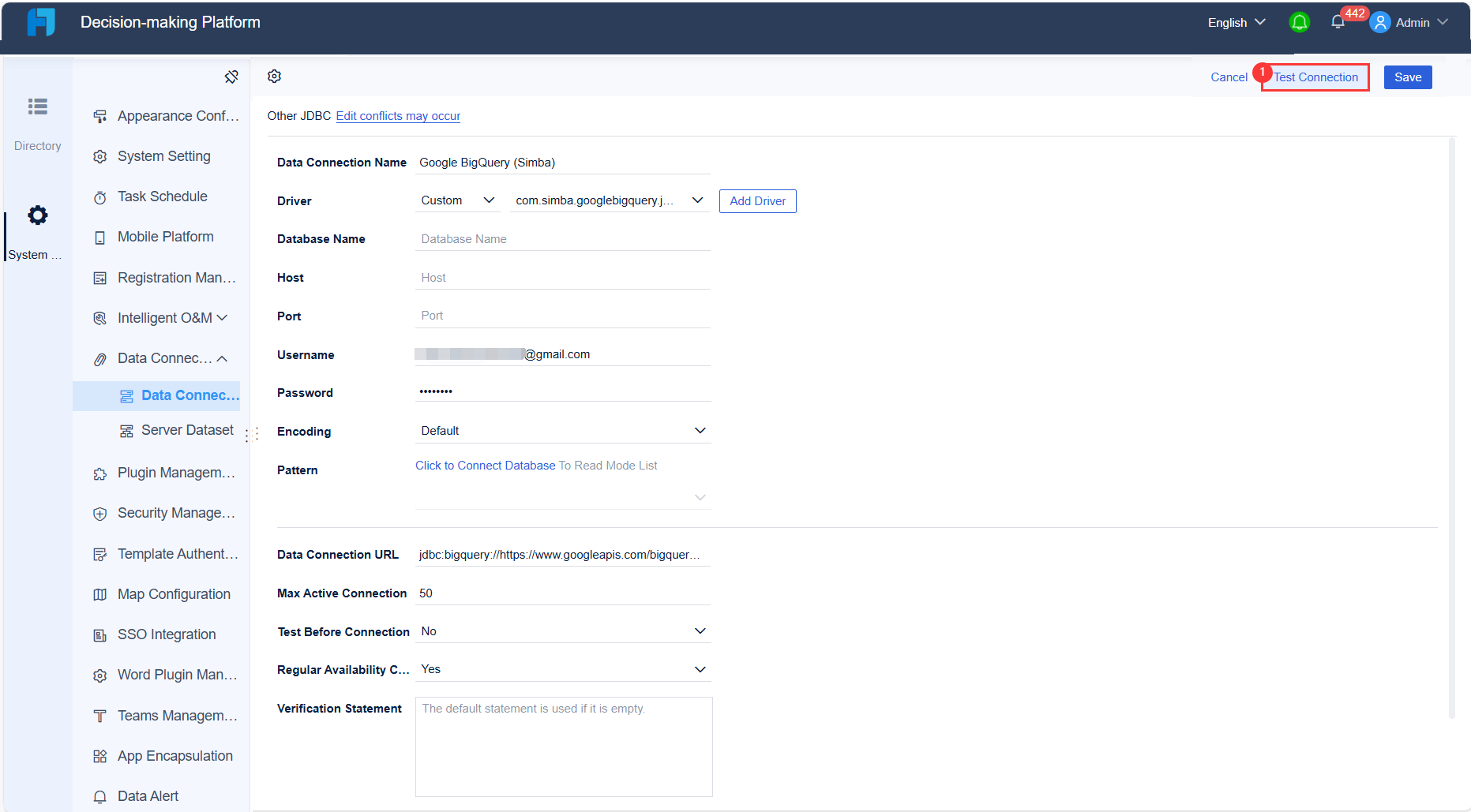Click the Port input field
The image size is (1471, 812).
click(x=563, y=316)
